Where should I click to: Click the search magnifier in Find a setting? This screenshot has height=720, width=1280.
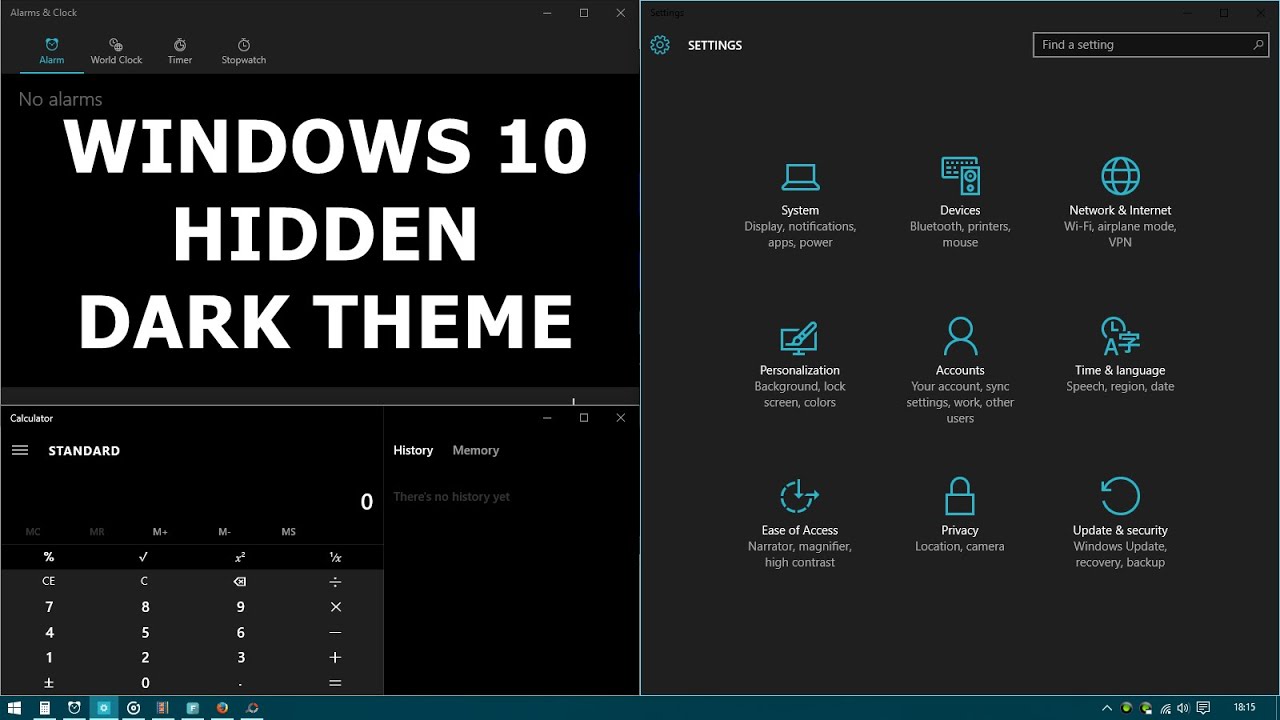[1258, 45]
